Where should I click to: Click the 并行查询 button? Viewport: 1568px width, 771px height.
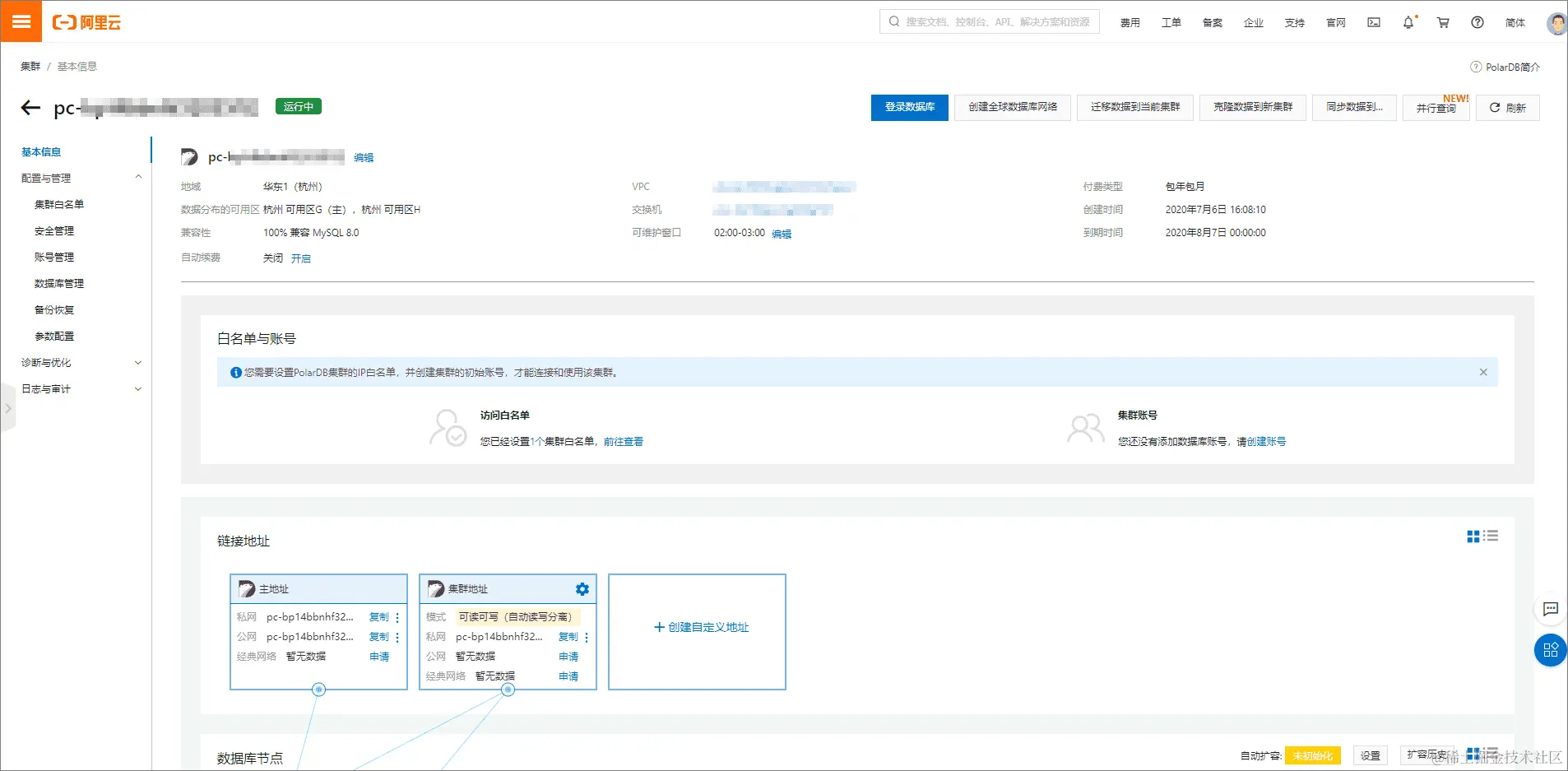click(x=1436, y=108)
